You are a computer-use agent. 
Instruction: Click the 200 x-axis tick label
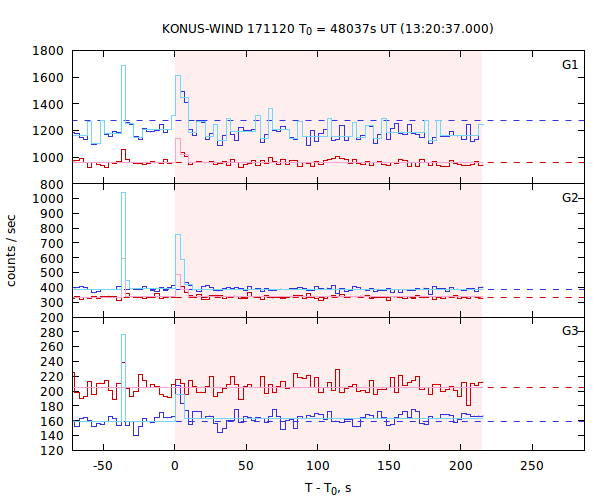(x=461, y=466)
